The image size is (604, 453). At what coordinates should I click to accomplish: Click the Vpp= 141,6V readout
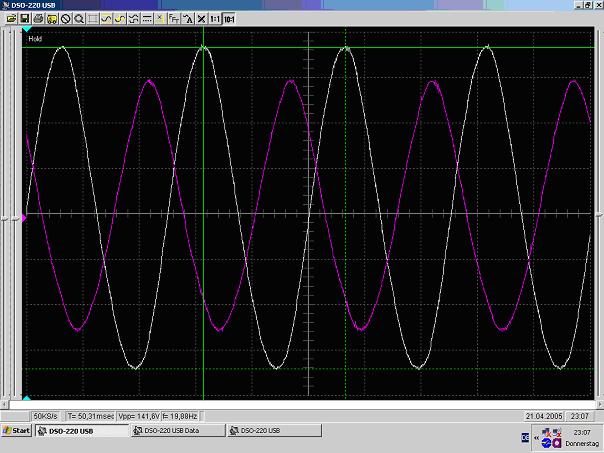(139, 416)
